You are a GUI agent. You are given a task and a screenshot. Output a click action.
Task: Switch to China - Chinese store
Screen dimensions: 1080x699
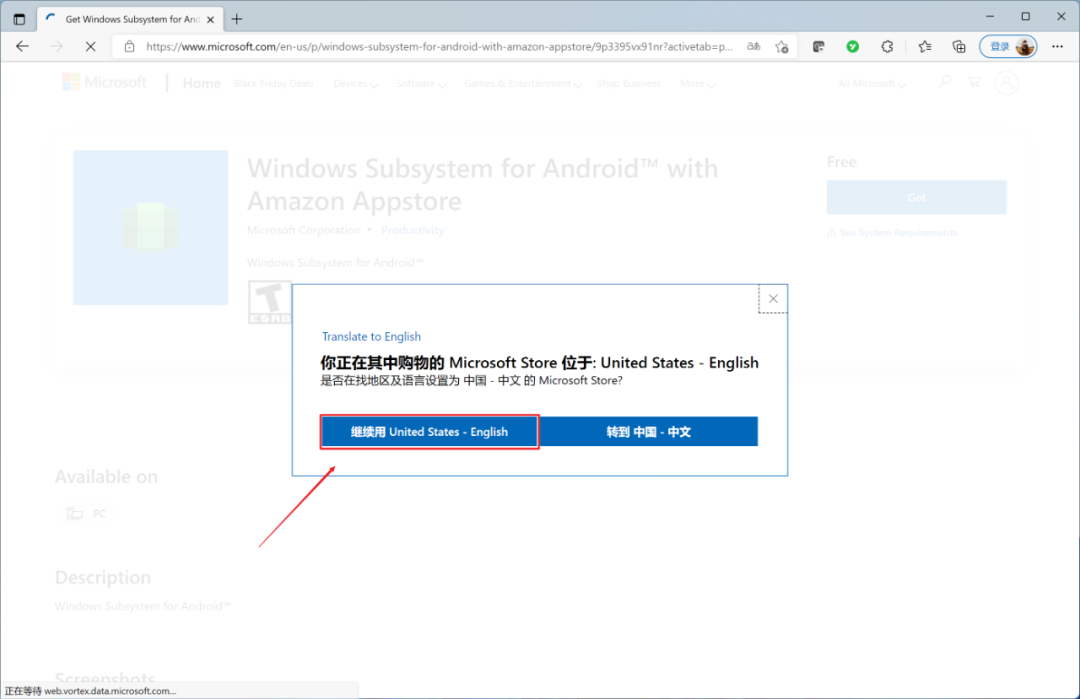(x=649, y=432)
